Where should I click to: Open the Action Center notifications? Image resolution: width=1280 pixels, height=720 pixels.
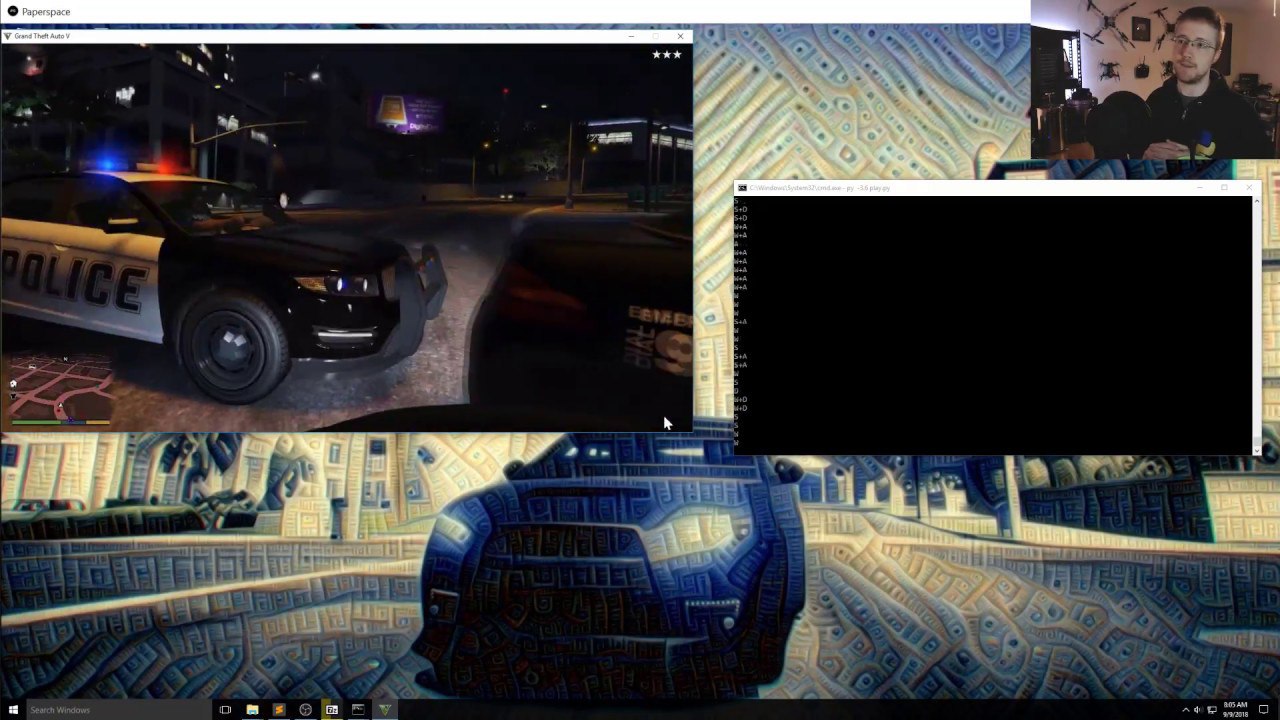pos(1264,710)
